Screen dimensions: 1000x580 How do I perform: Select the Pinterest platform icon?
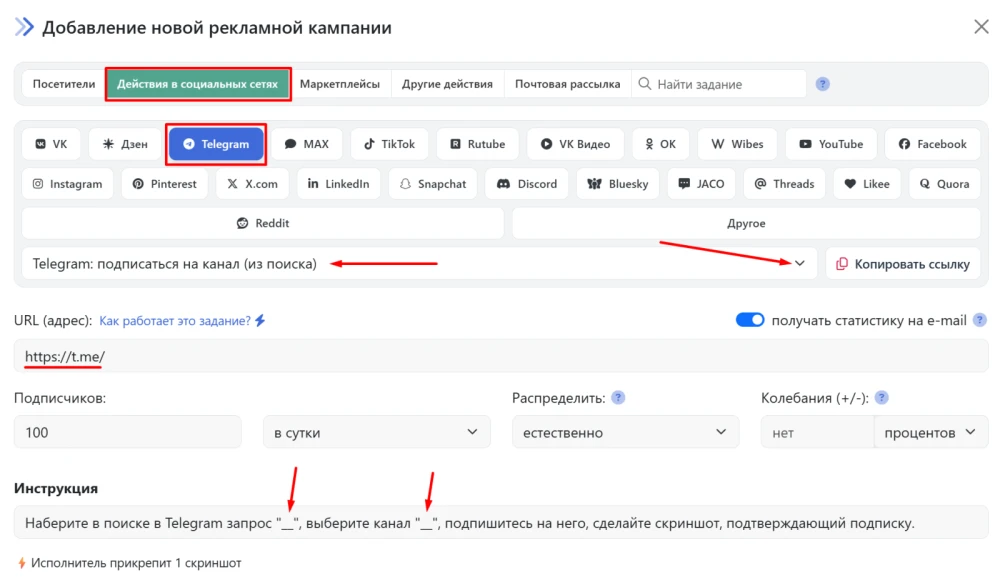[164, 183]
